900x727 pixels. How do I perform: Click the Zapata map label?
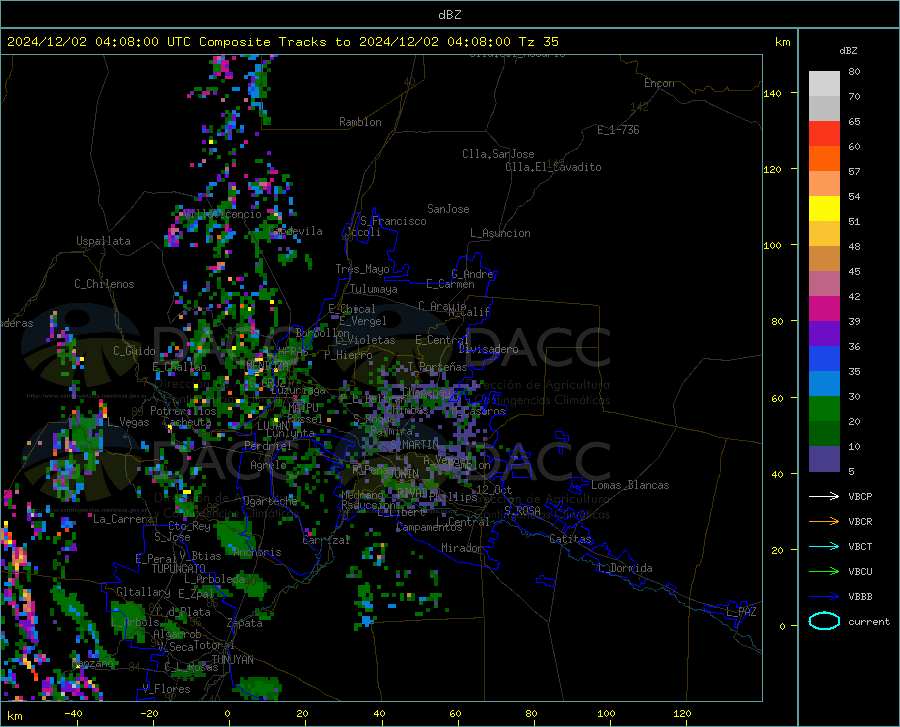pyautogui.click(x=245, y=623)
